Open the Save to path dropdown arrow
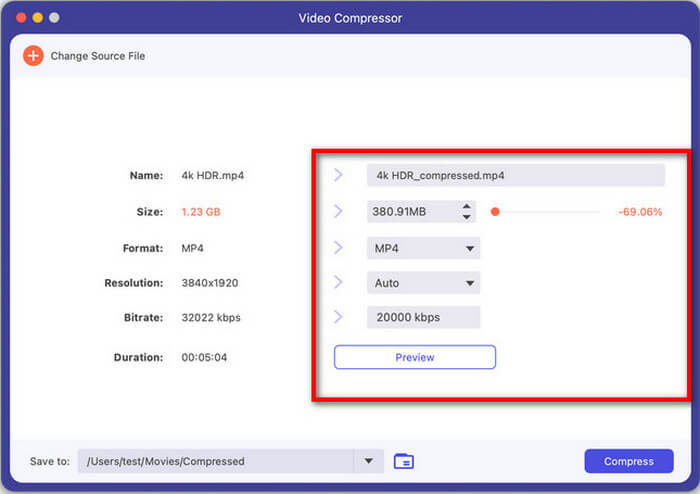 368,461
